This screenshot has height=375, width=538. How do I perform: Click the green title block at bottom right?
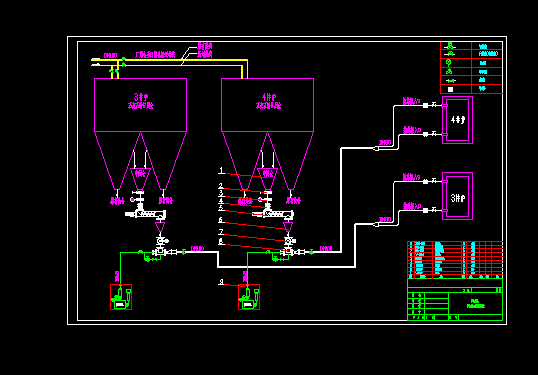click(x=455, y=300)
